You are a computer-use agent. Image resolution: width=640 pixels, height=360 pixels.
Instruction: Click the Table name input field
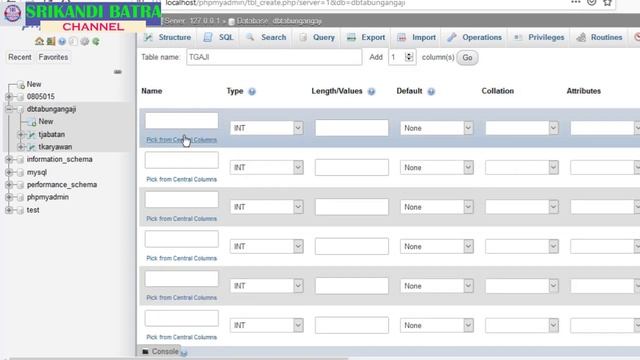pyautogui.click(x=274, y=57)
